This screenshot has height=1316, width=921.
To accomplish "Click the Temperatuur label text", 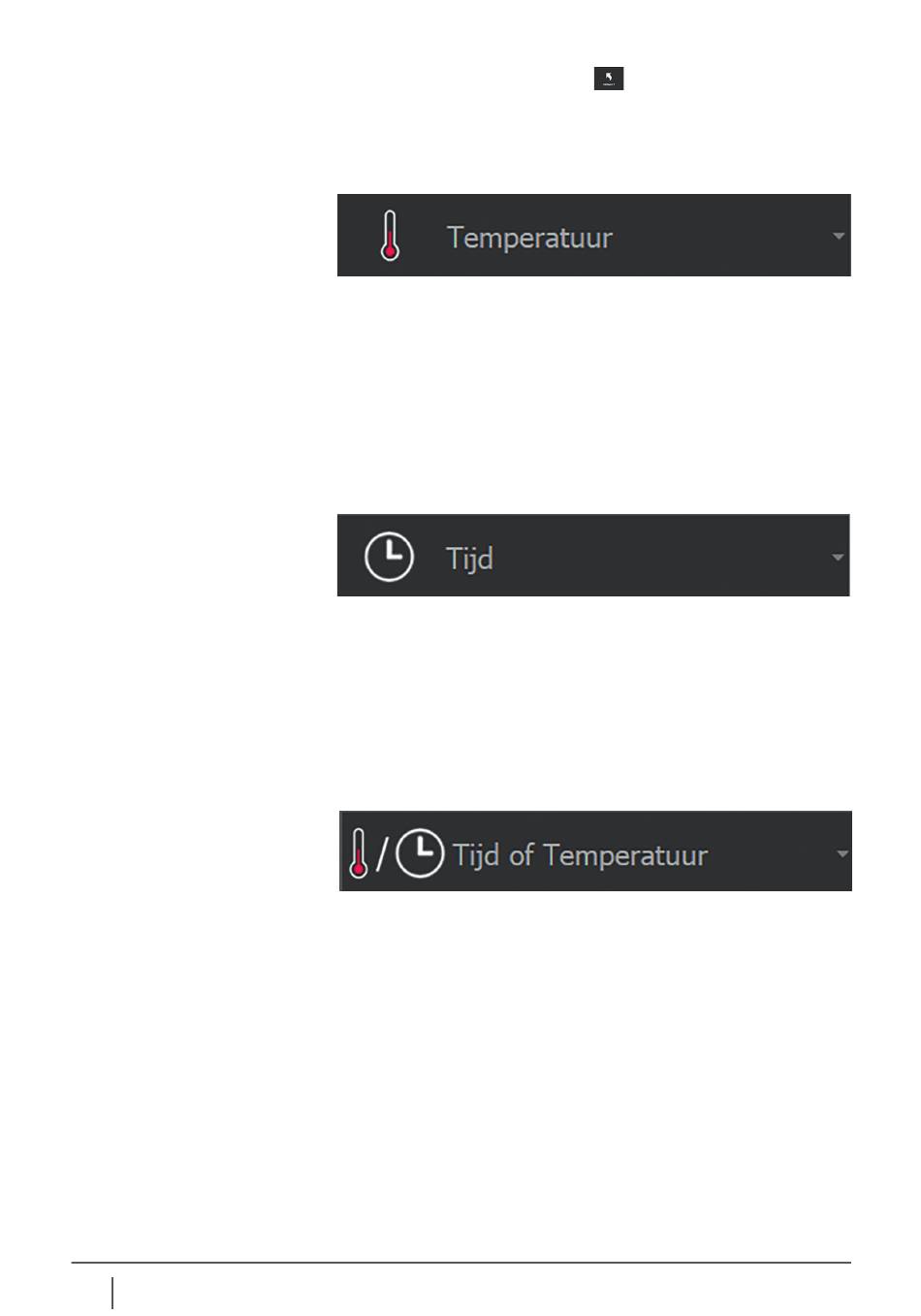I will point(529,238).
